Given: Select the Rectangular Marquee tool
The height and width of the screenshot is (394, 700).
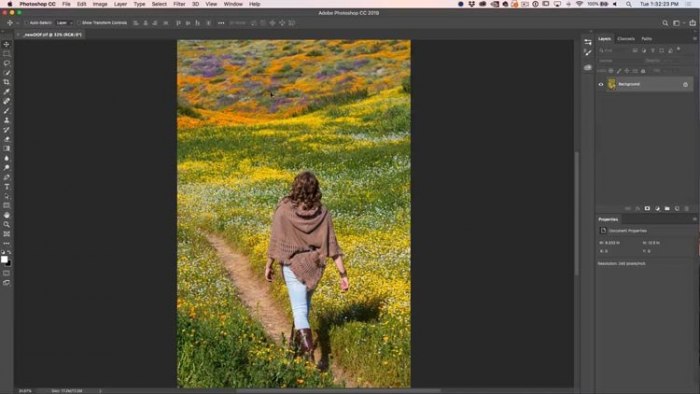Looking at the screenshot, I should tap(6, 54).
